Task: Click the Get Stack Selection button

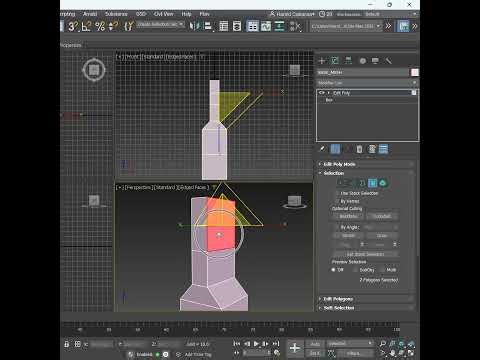Action: point(365,254)
